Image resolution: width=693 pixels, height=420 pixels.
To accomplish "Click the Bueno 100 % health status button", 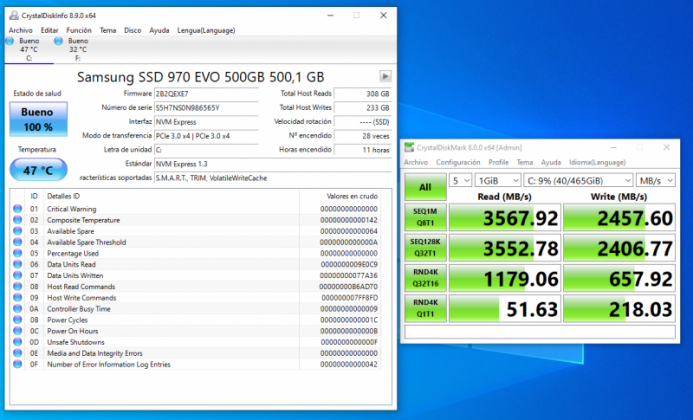I will click(x=38, y=119).
